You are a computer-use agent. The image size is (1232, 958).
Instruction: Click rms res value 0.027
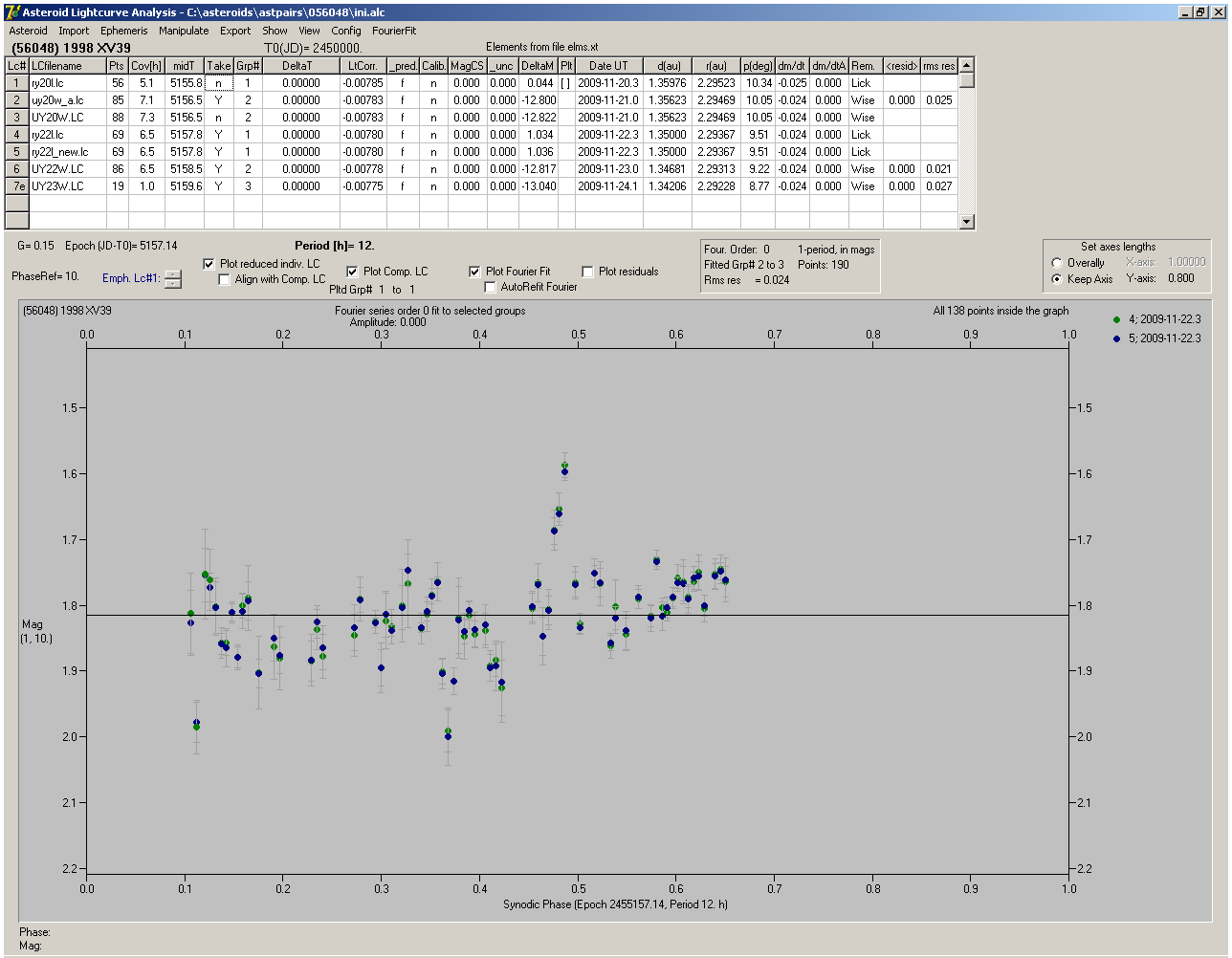(x=938, y=186)
